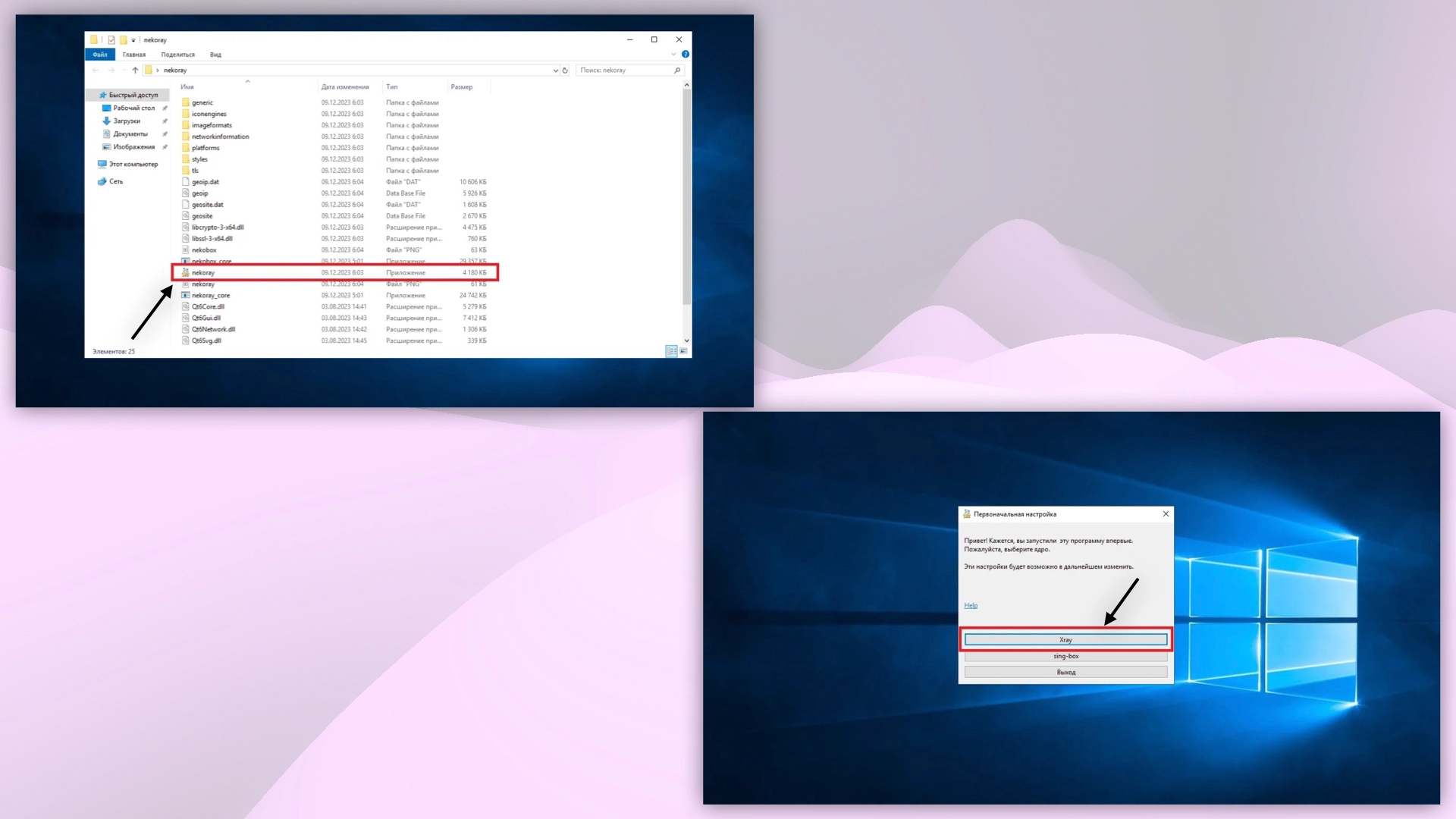Switch to details view icon
The width and height of the screenshot is (1456, 819).
(x=671, y=351)
